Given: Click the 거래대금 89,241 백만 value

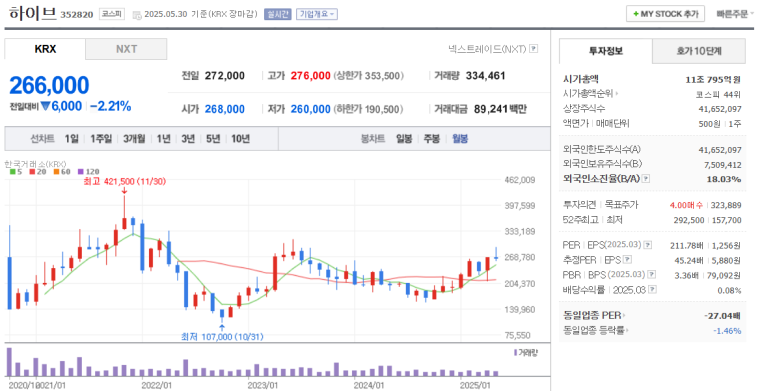Looking at the screenshot, I should pyautogui.click(x=500, y=109).
